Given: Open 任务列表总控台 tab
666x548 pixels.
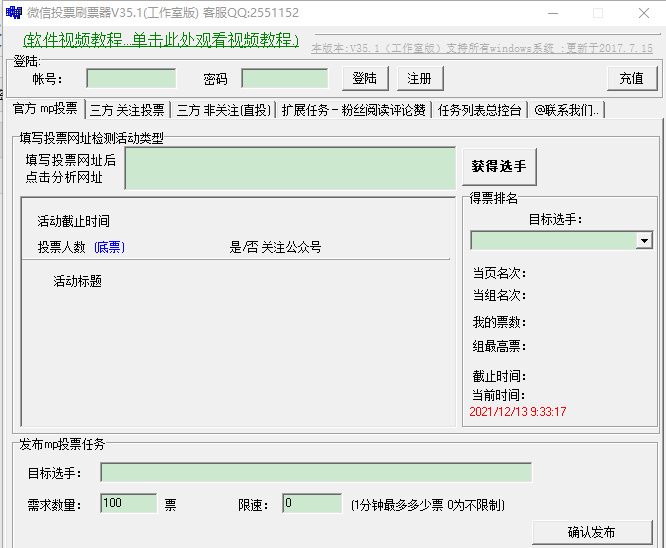Looking at the screenshot, I should [x=480, y=110].
